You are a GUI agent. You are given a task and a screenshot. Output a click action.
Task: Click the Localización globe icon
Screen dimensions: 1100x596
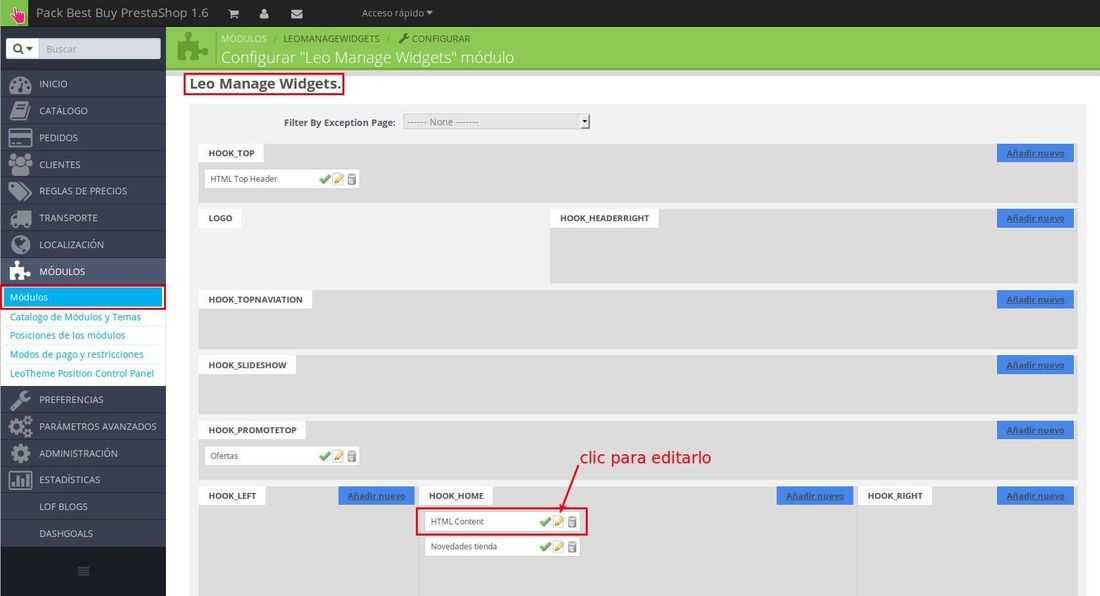20,244
